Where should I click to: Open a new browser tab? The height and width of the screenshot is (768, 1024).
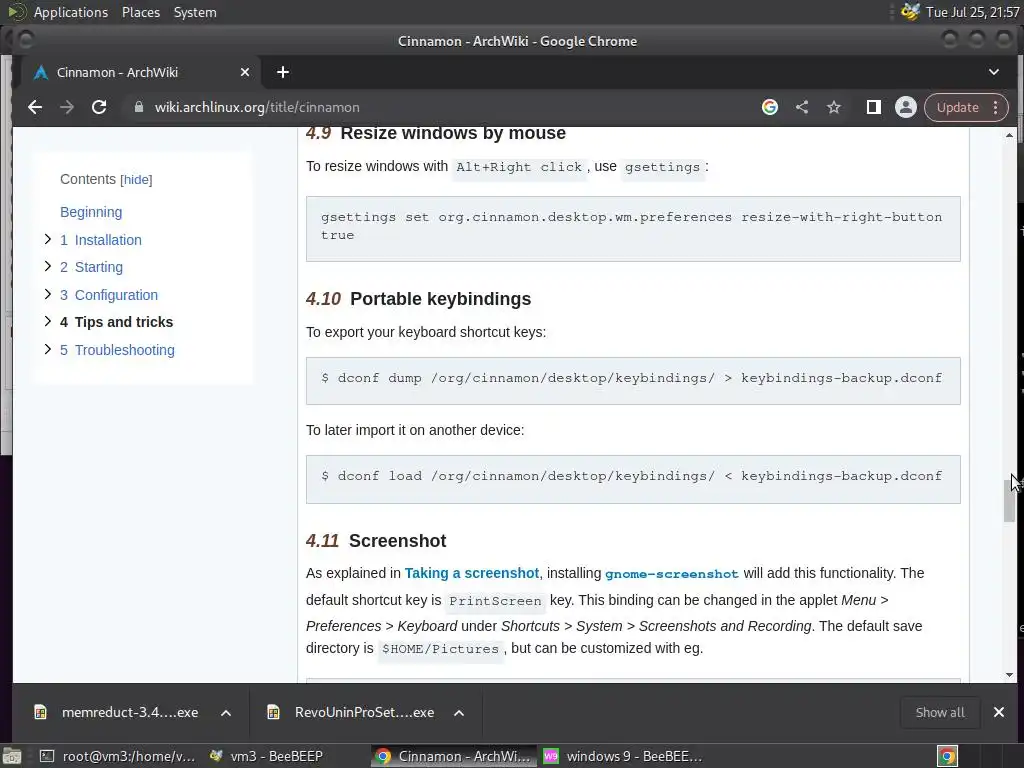(283, 72)
